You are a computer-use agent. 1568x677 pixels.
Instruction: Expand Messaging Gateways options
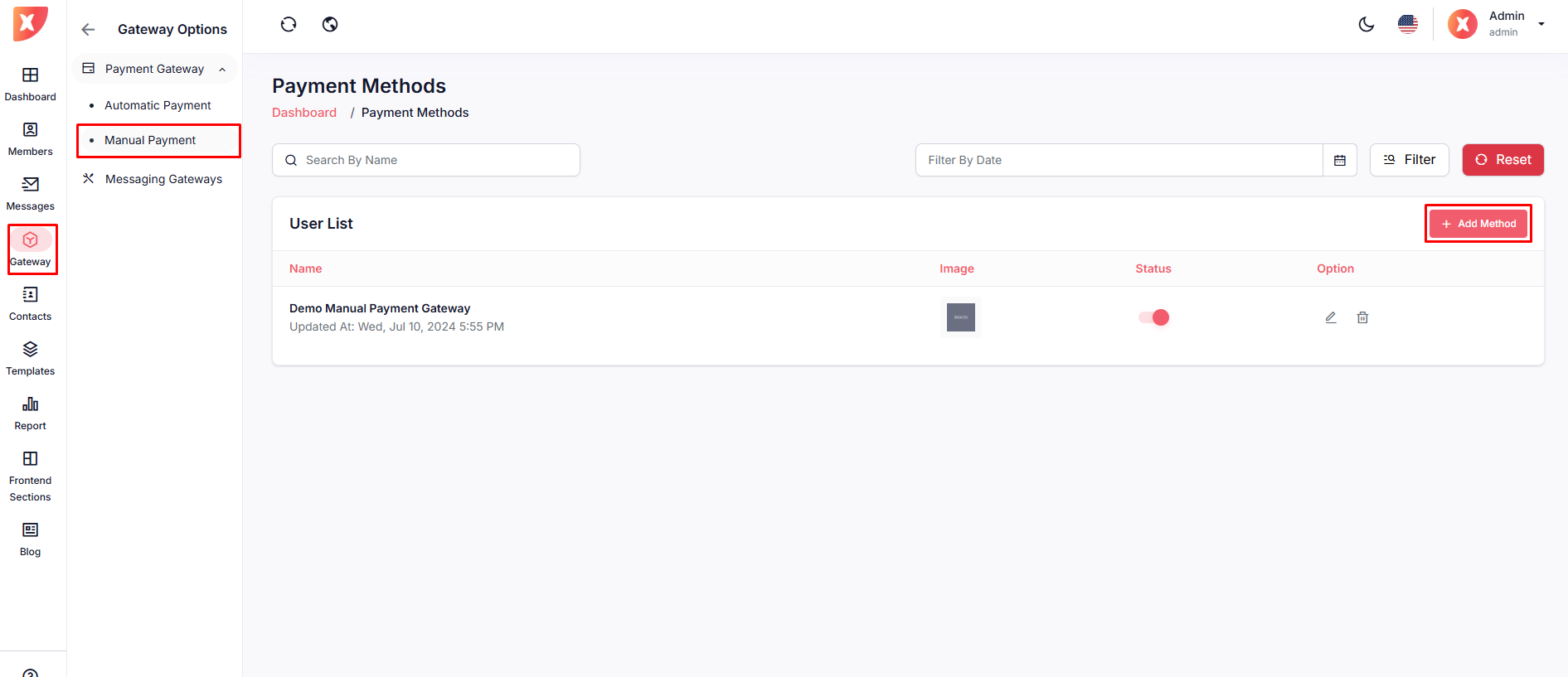pyautogui.click(x=163, y=179)
